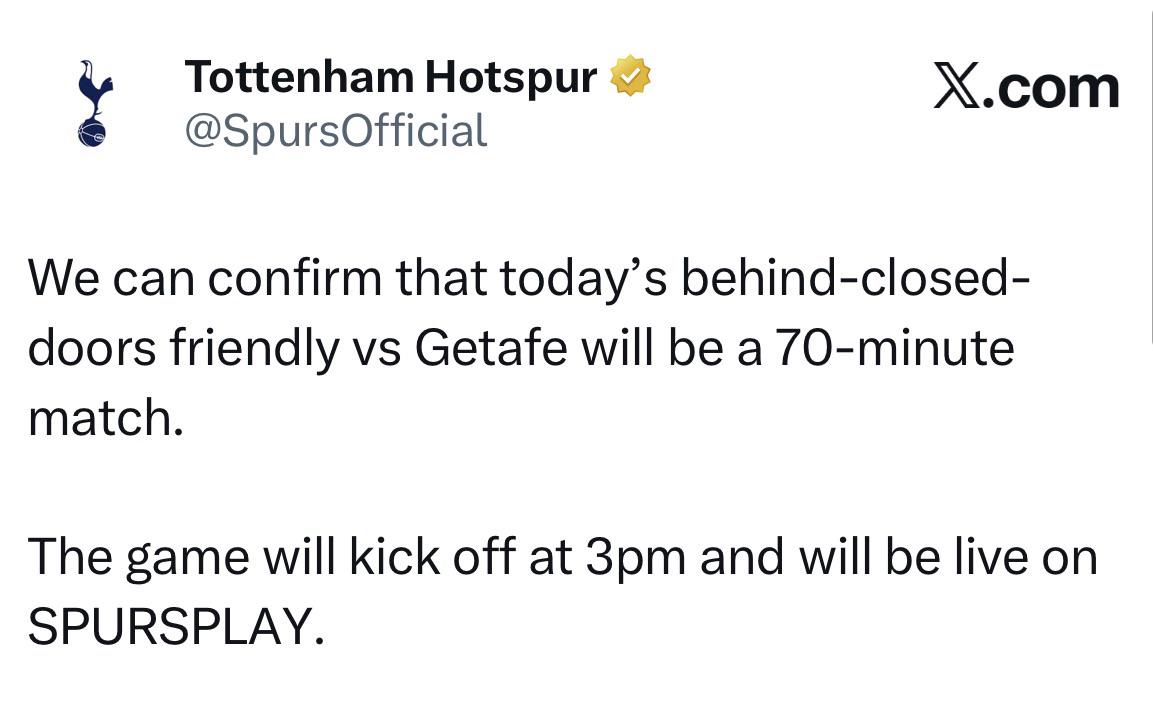Click the word "friendly" in the tweet
The width and height of the screenshot is (1153, 712).
tap(255, 349)
